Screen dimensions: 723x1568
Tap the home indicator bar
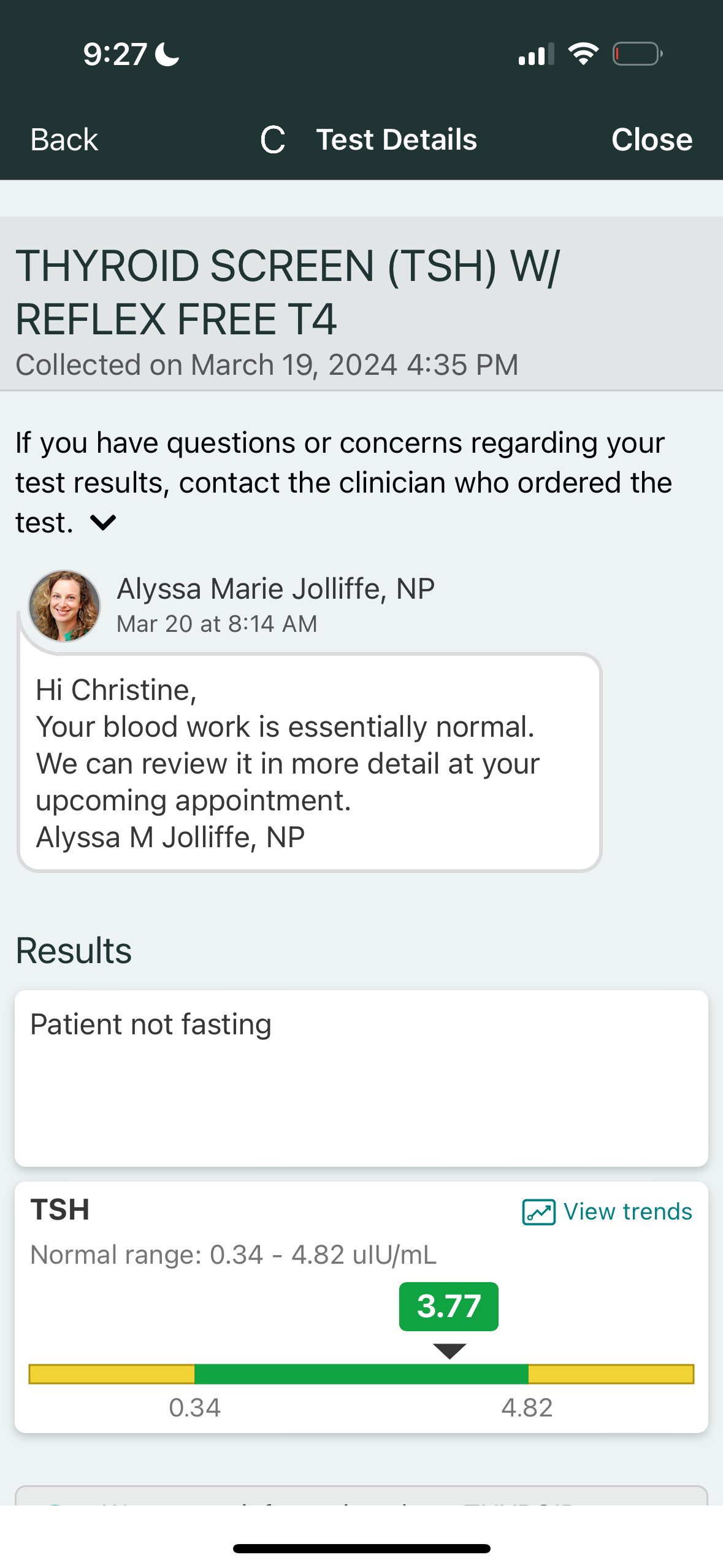tap(361, 1549)
